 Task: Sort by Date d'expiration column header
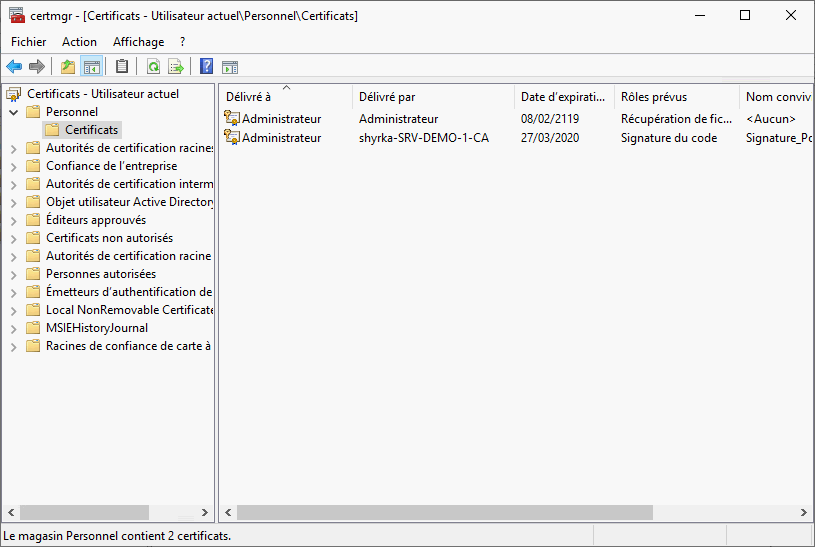click(x=563, y=97)
